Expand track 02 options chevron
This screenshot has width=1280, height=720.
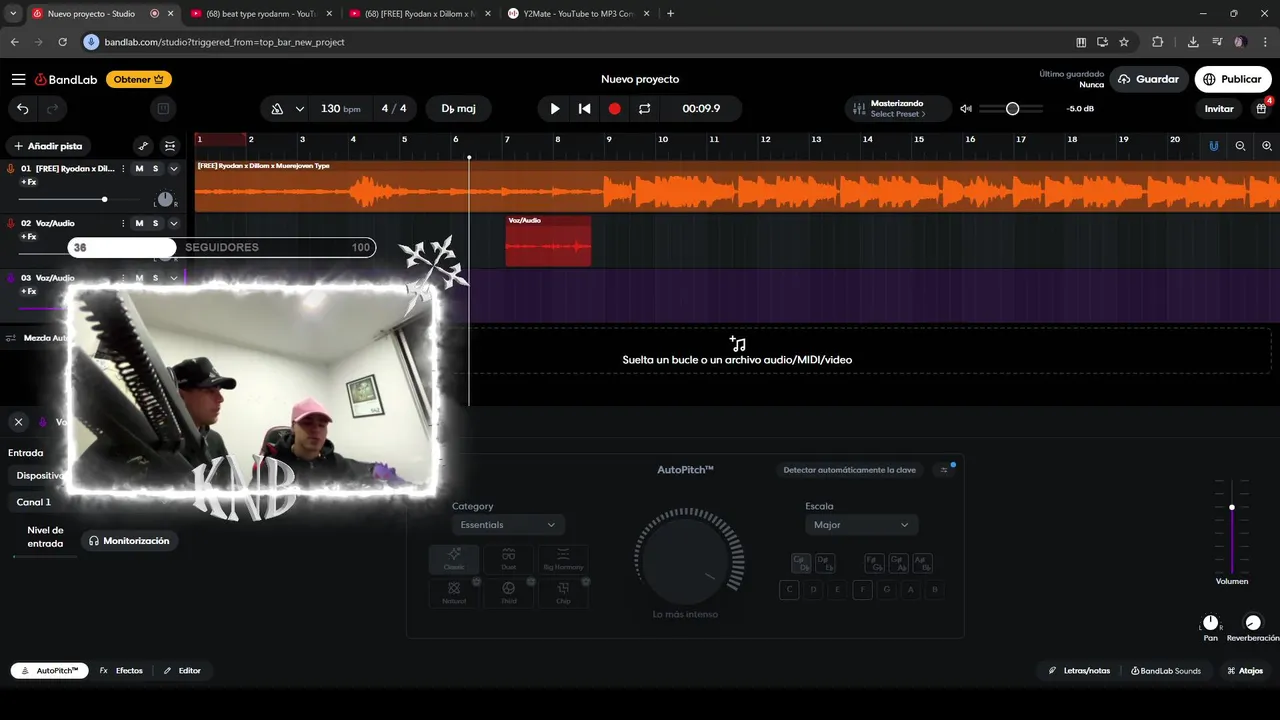click(173, 223)
